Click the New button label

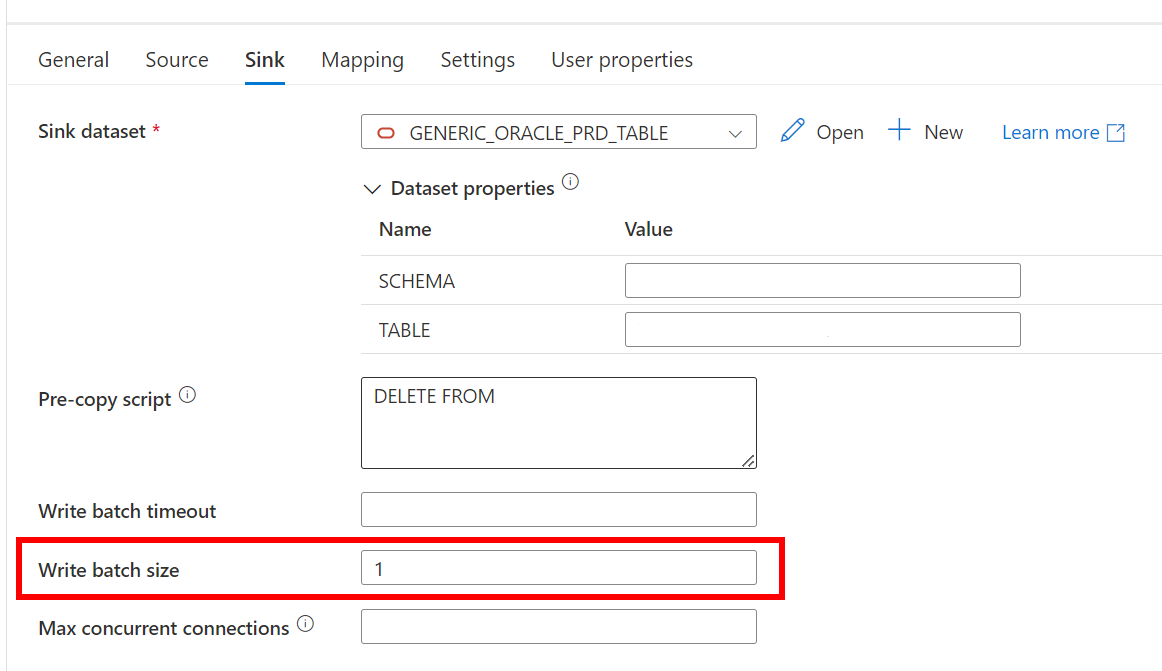(x=943, y=133)
